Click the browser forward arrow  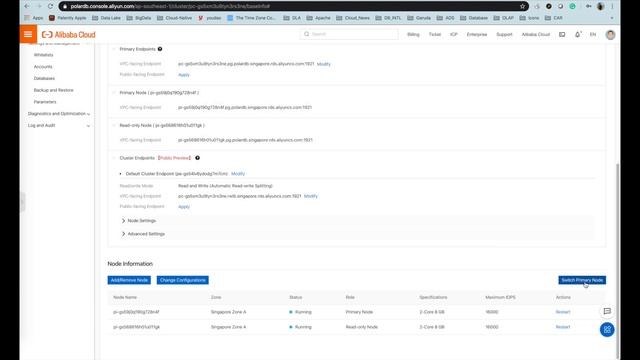click(39, 6)
